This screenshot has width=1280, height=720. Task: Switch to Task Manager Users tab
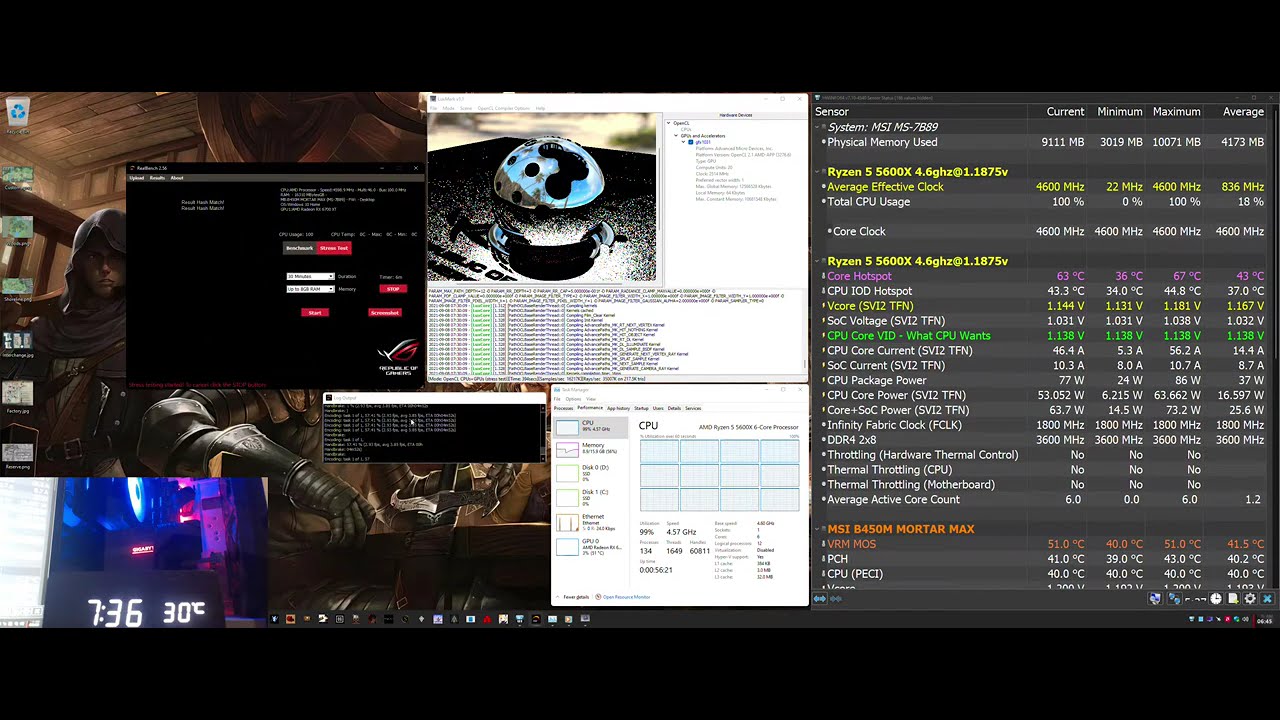658,408
